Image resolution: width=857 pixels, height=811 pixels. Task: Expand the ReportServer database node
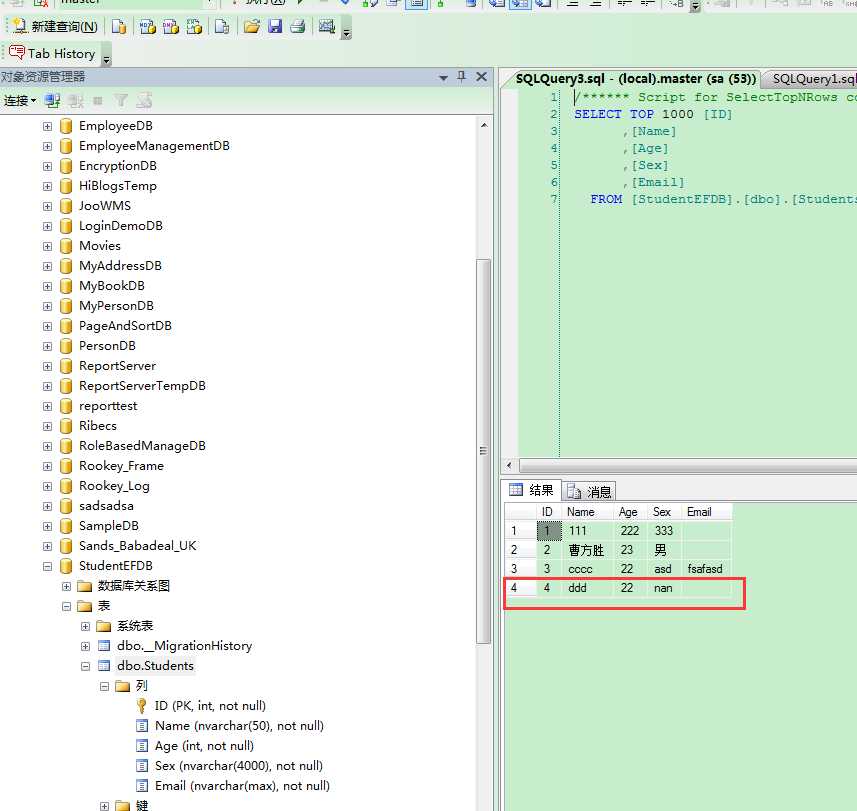coord(48,366)
